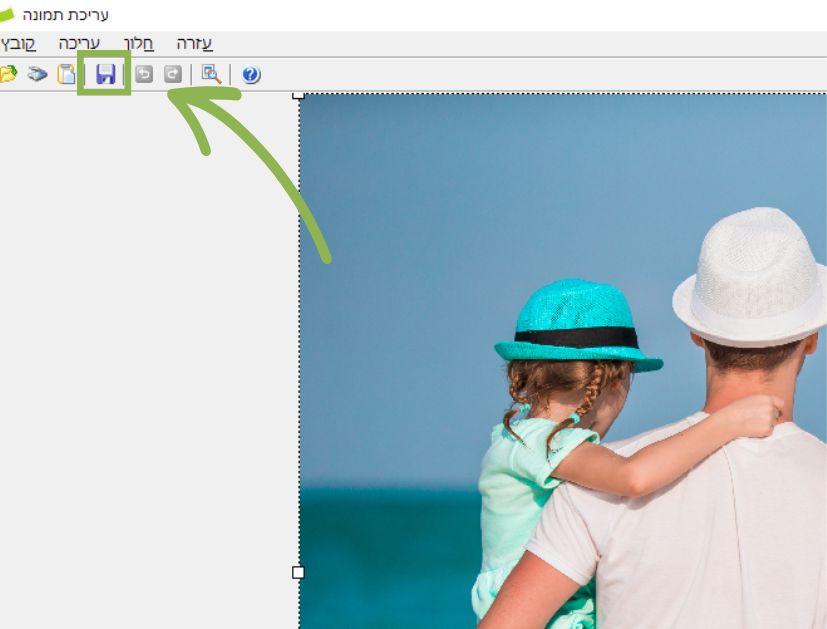Click the magnifier zoom preview icon
Image resolution: width=827 pixels, height=629 pixels.
click(x=211, y=74)
